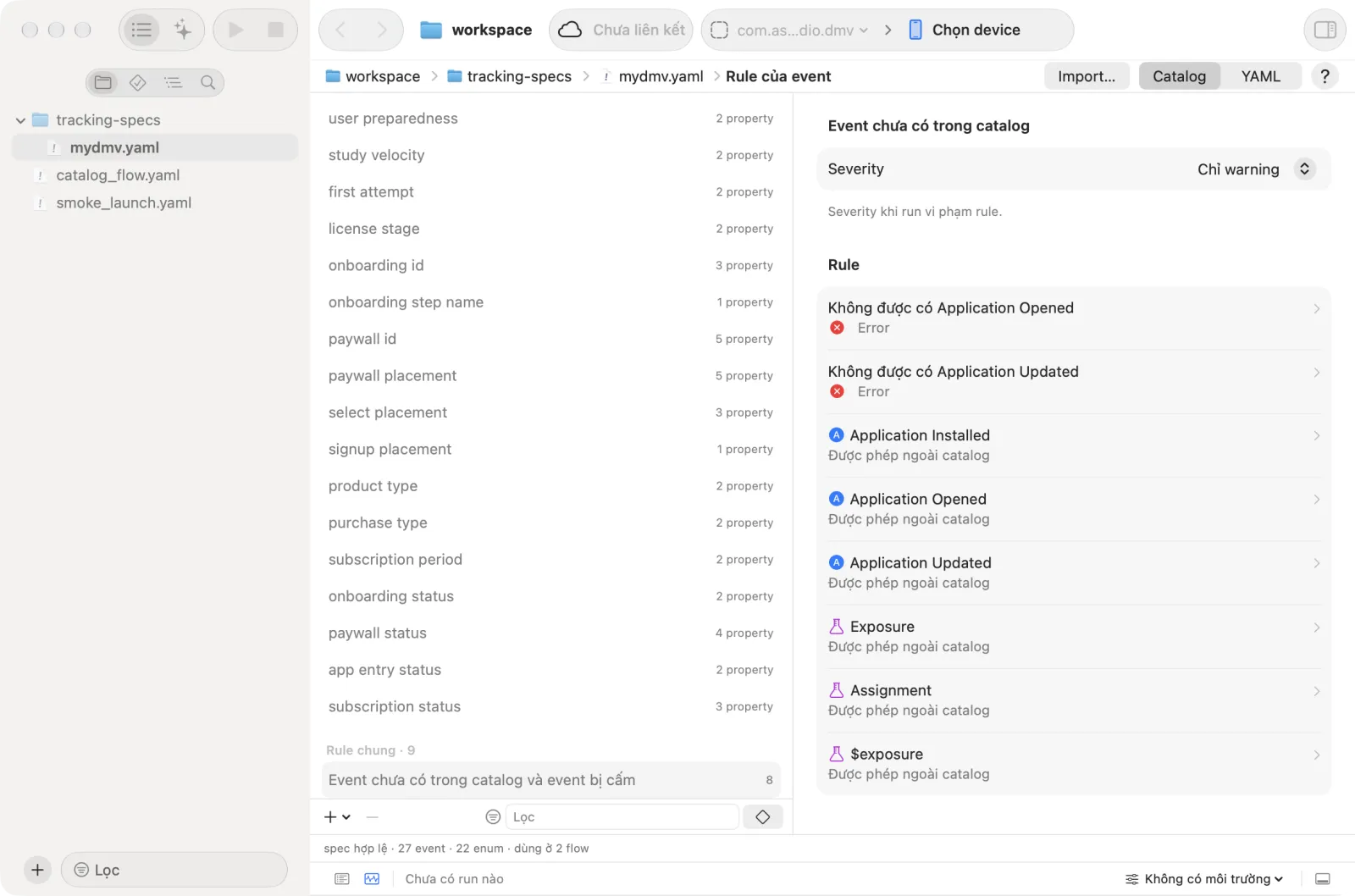
Task: Select the folder navigator icon in sidebar
Action: (103, 82)
